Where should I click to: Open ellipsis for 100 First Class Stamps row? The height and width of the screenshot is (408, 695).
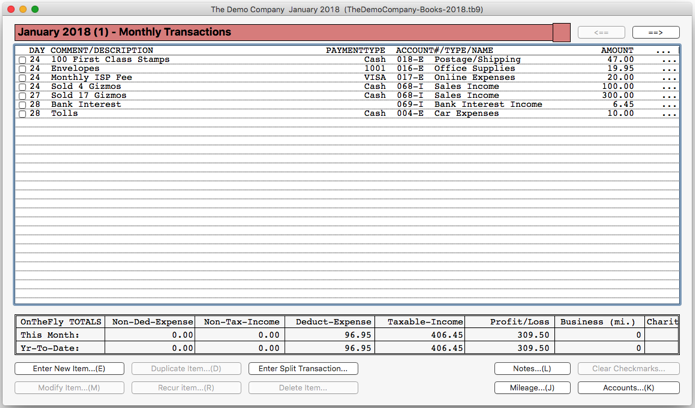(669, 60)
